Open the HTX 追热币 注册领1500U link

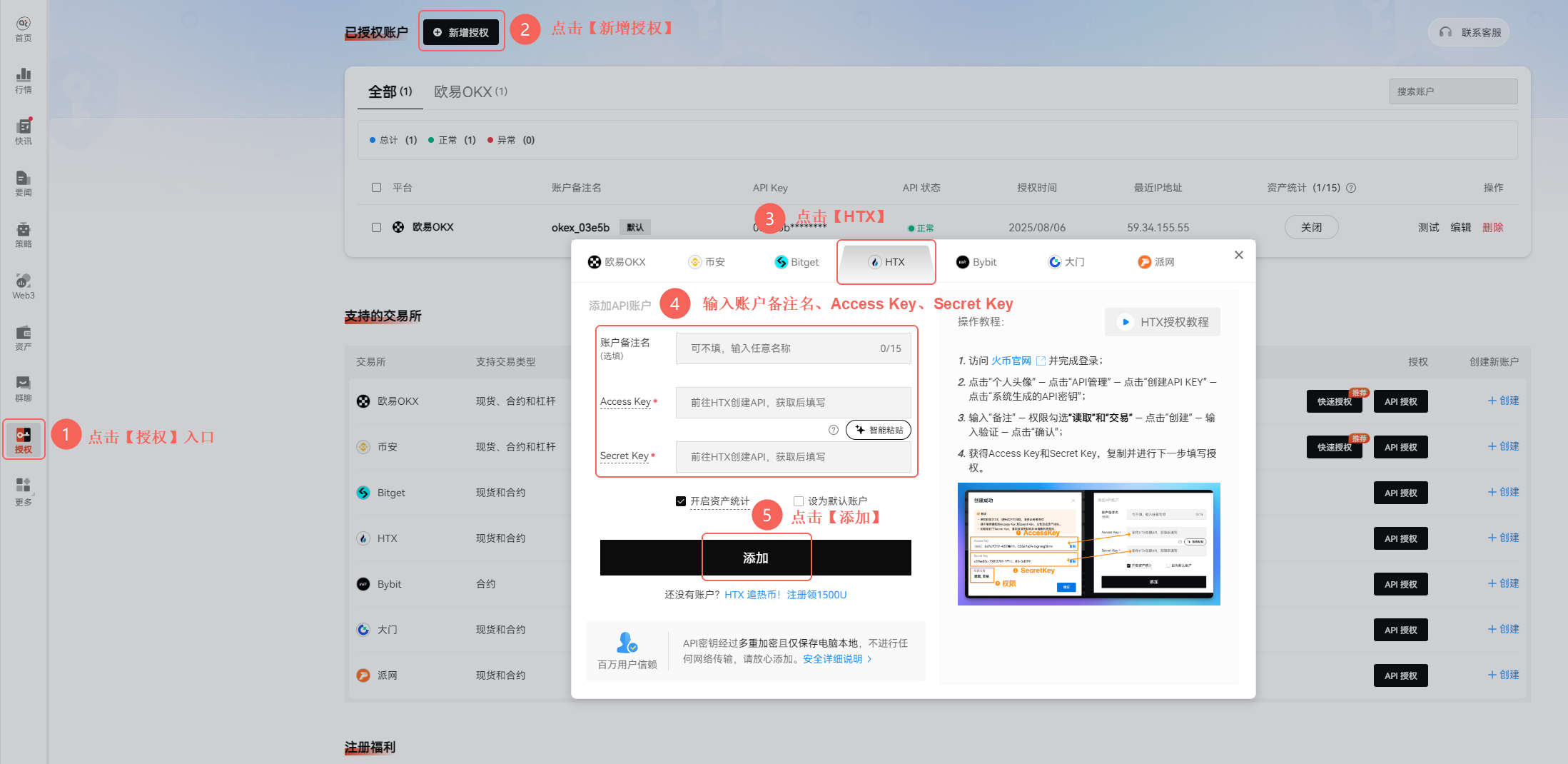(785, 595)
